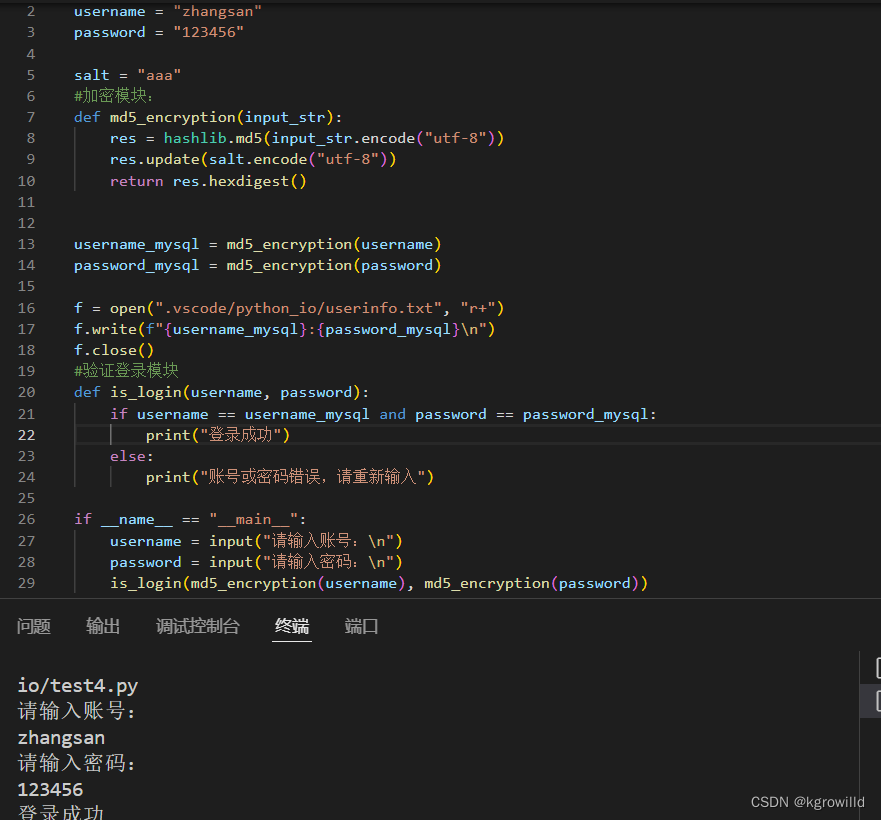Click 'return res.hexdigest()' line
Screen dimensions: 881x820
pyautogui.click(x=208, y=181)
